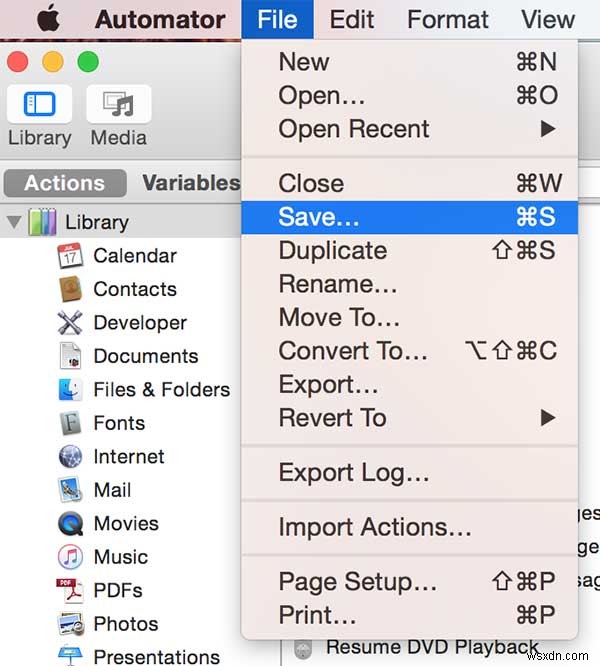
Task: Select the Contacts category icon
Action: tap(70, 289)
